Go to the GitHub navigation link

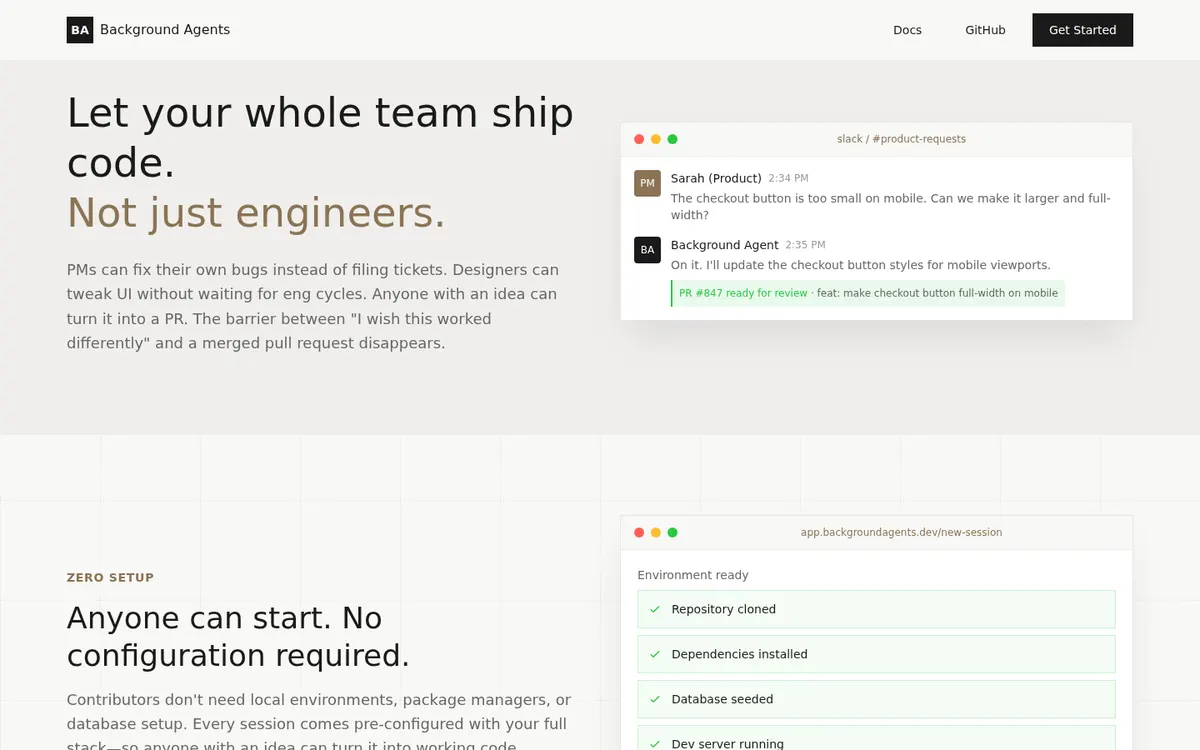pyautogui.click(x=985, y=30)
